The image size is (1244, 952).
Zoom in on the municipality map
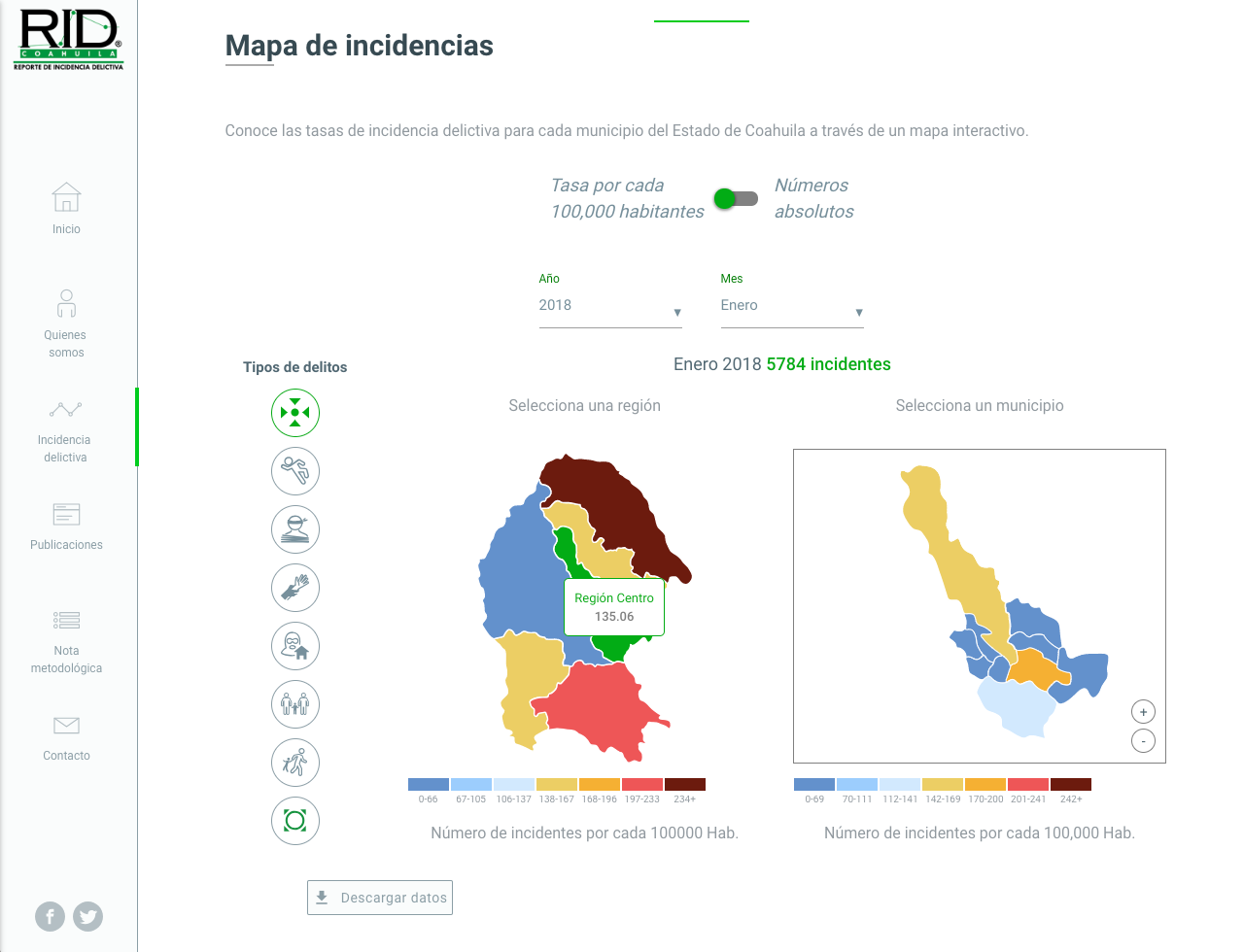[1143, 712]
